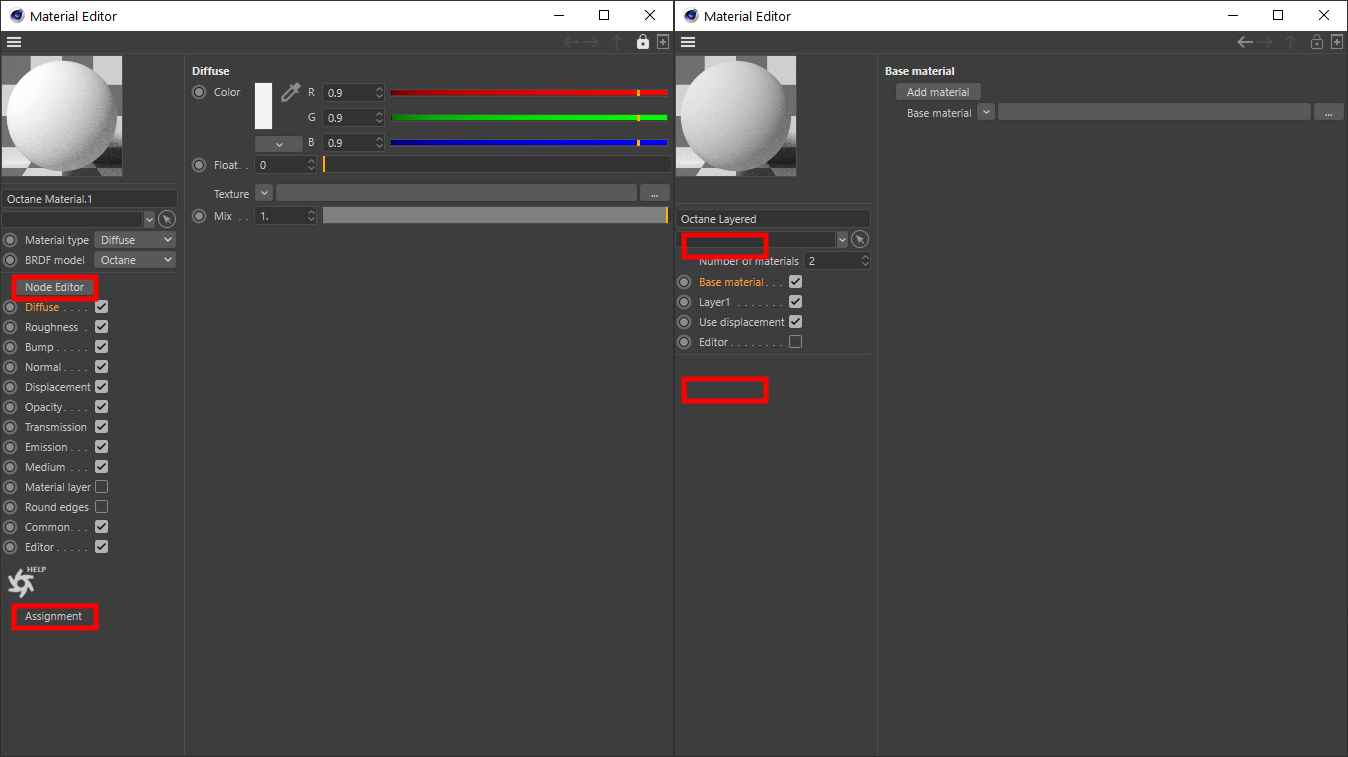This screenshot has height=757, width=1348.
Task: Pick a color with the eyedropper tool
Action: 290,92
